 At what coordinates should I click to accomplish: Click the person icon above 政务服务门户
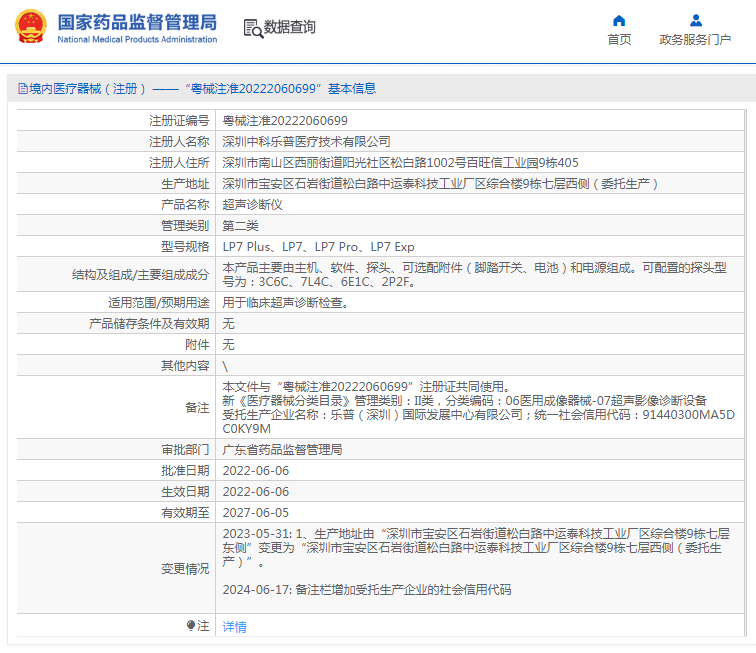[x=696, y=20]
